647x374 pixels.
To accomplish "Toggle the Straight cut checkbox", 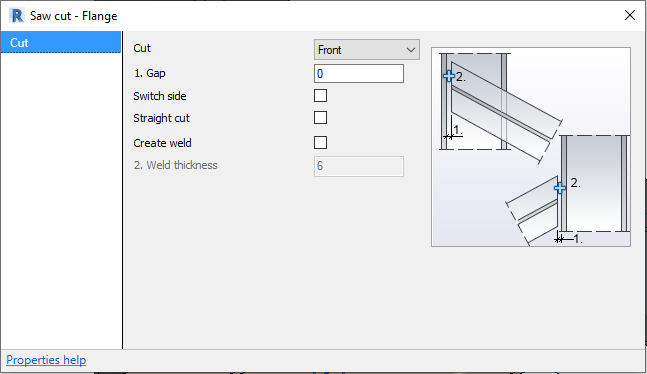I will (320, 118).
